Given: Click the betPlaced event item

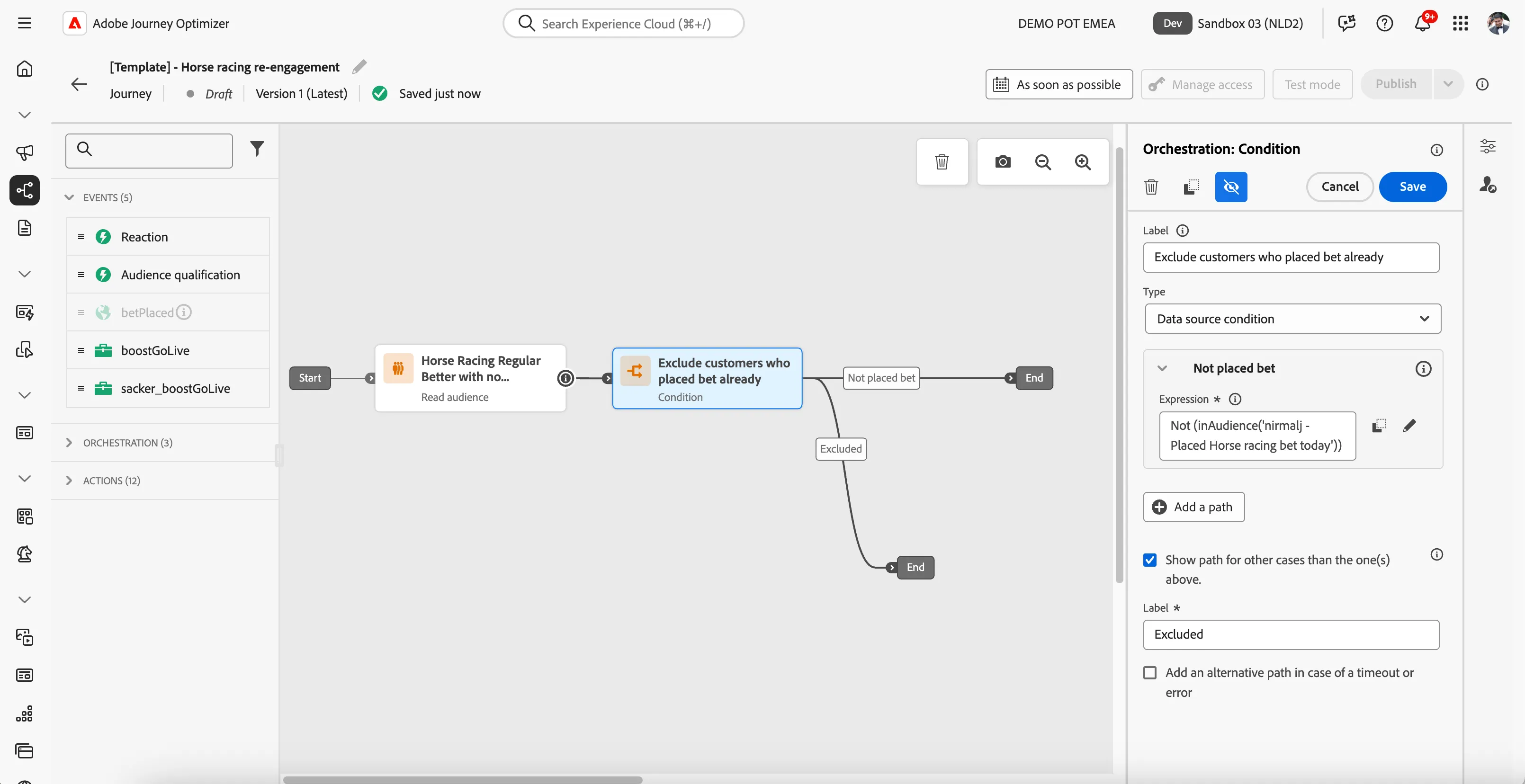Looking at the screenshot, I should coord(168,312).
